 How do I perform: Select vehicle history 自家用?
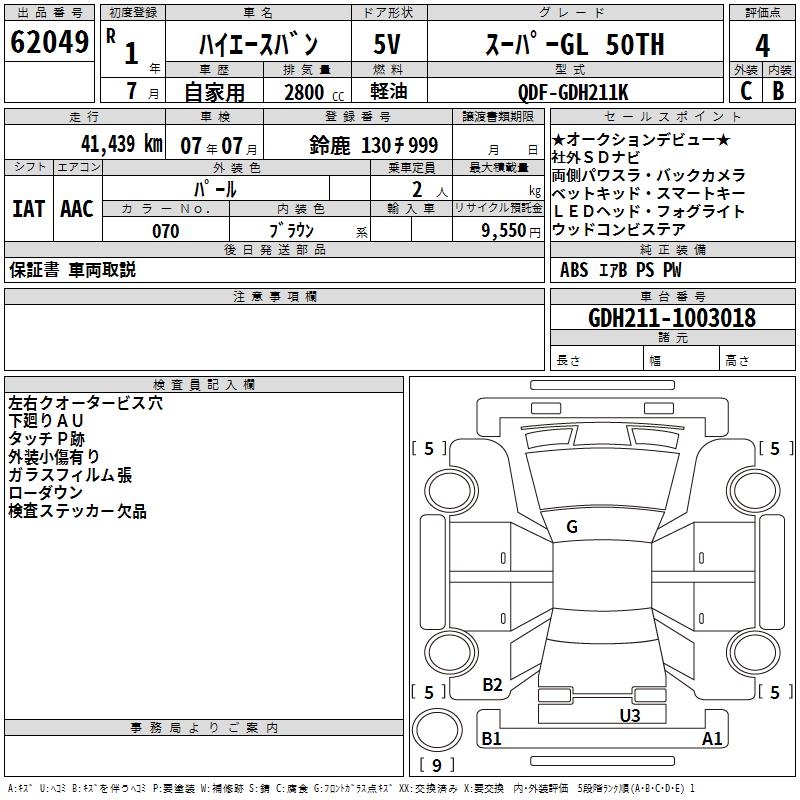click(x=214, y=92)
